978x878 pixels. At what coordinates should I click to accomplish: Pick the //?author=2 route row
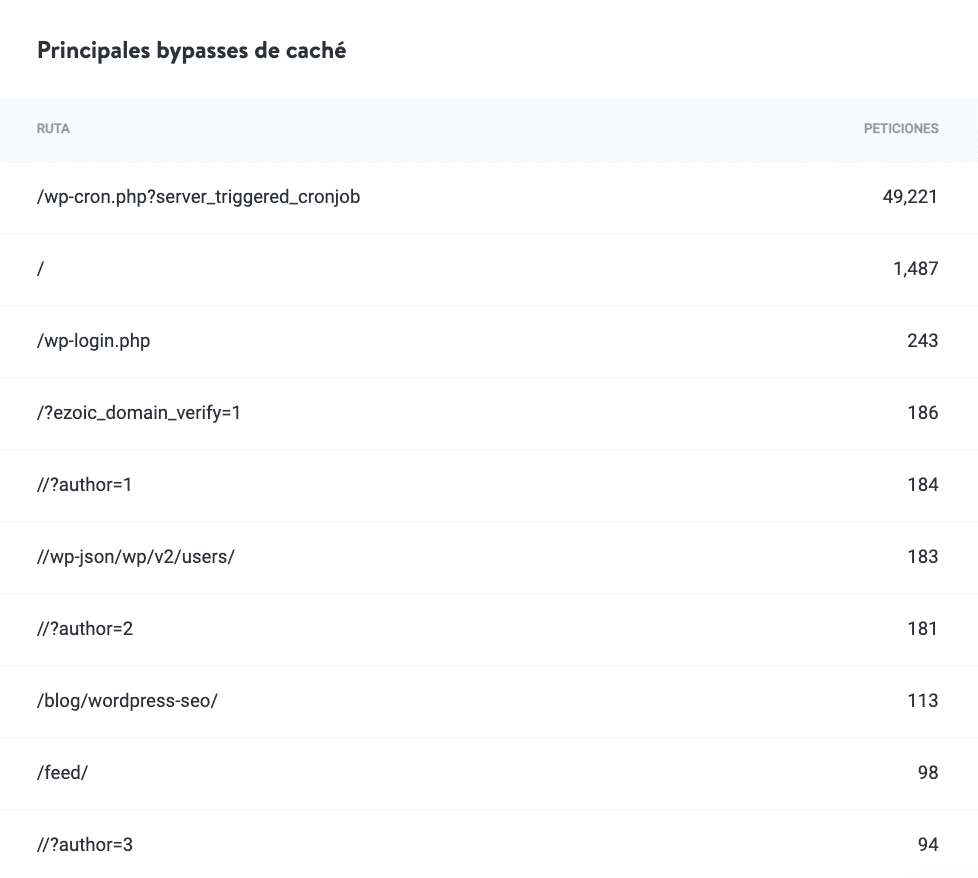pyautogui.click(x=85, y=629)
